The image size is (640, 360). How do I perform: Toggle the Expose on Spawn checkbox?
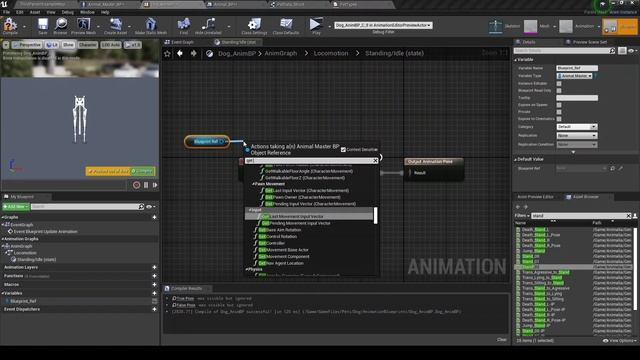559,105
